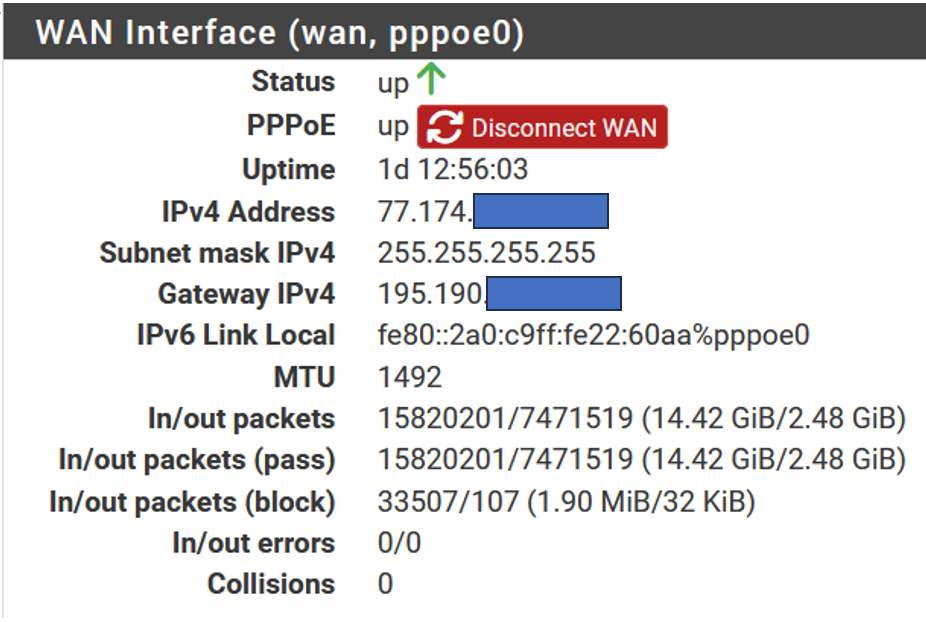Image resolution: width=926 pixels, height=622 pixels.
Task: Click the Collisions value 0
Action: [x=385, y=584]
